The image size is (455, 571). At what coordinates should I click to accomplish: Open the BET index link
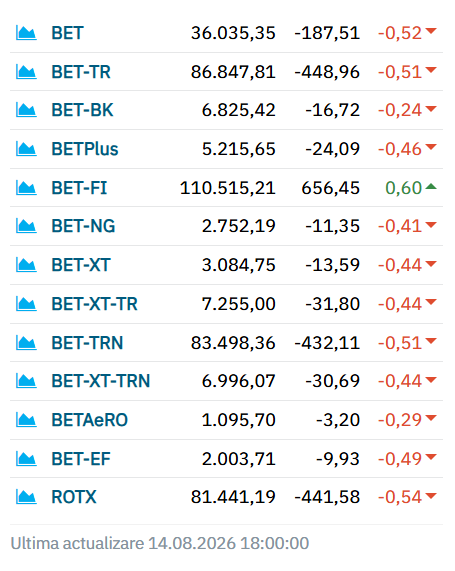67,33
